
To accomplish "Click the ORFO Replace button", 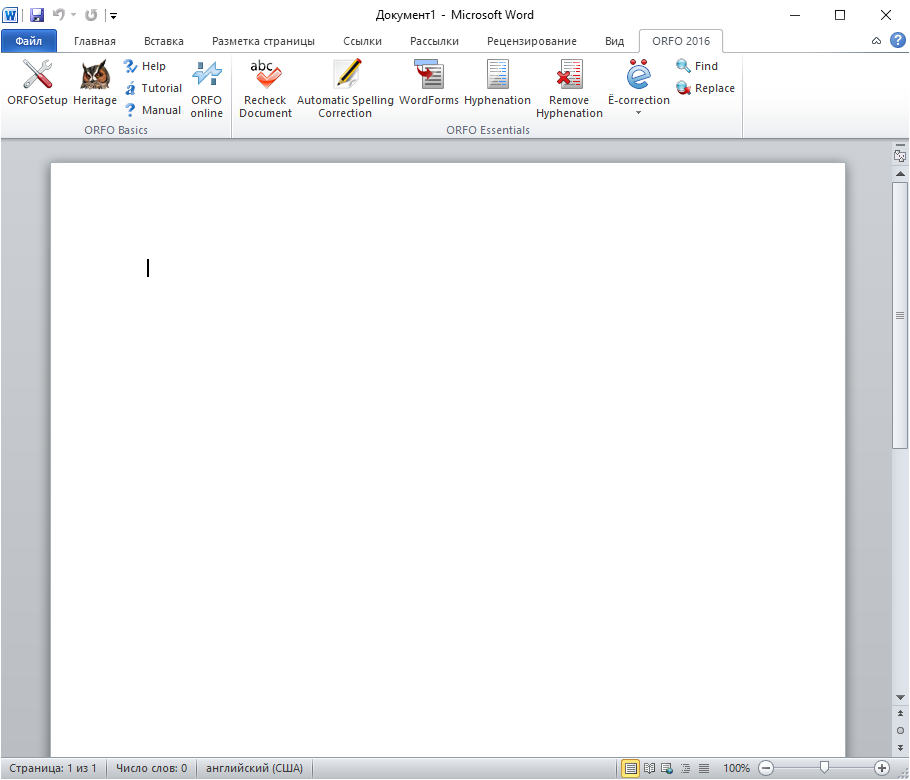I will click(x=705, y=88).
